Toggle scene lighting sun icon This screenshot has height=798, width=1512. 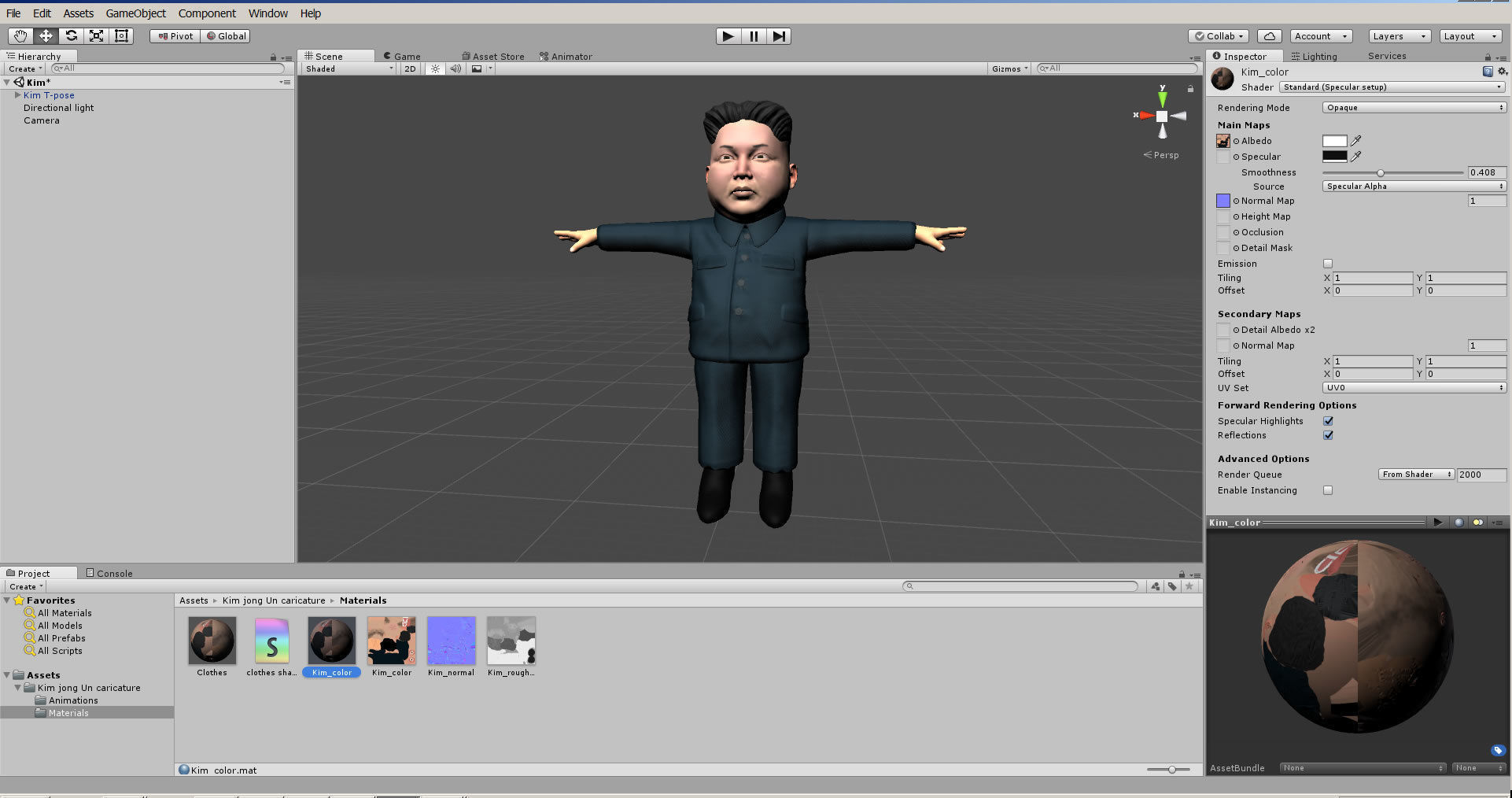tap(435, 69)
